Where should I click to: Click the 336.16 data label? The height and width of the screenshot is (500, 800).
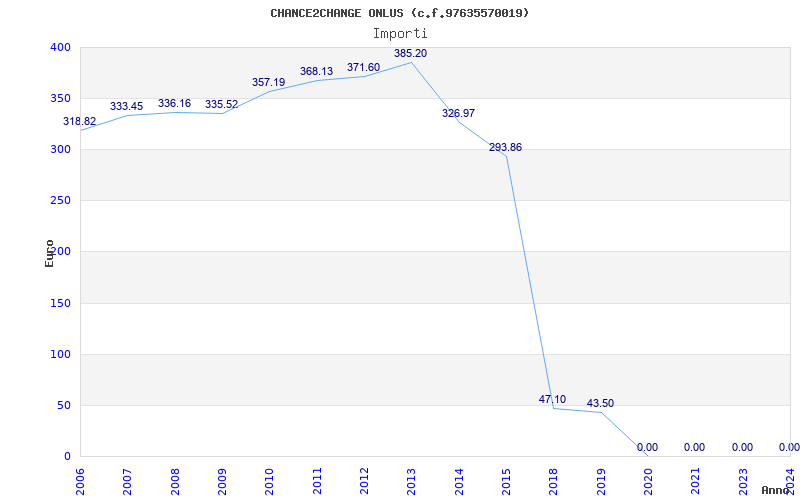[x=174, y=103]
